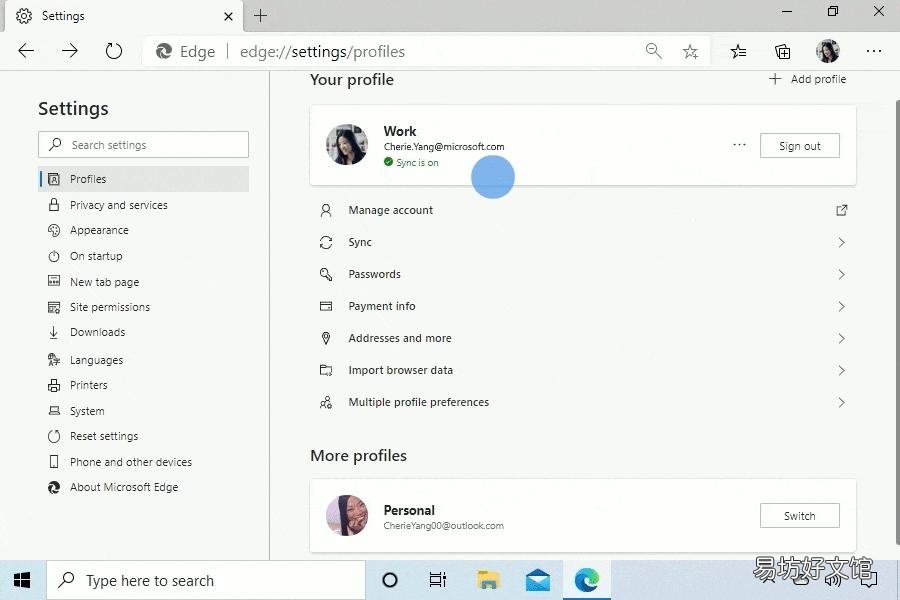Click the profile avatar in the toolbar

click(x=828, y=51)
